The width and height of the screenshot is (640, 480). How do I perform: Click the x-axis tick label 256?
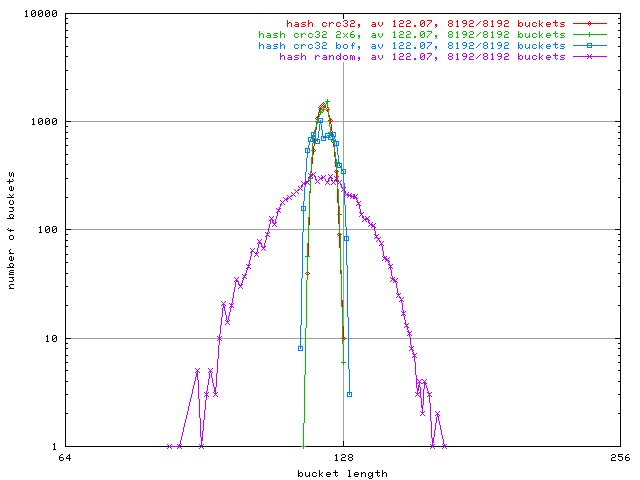click(x=620, y=458)
